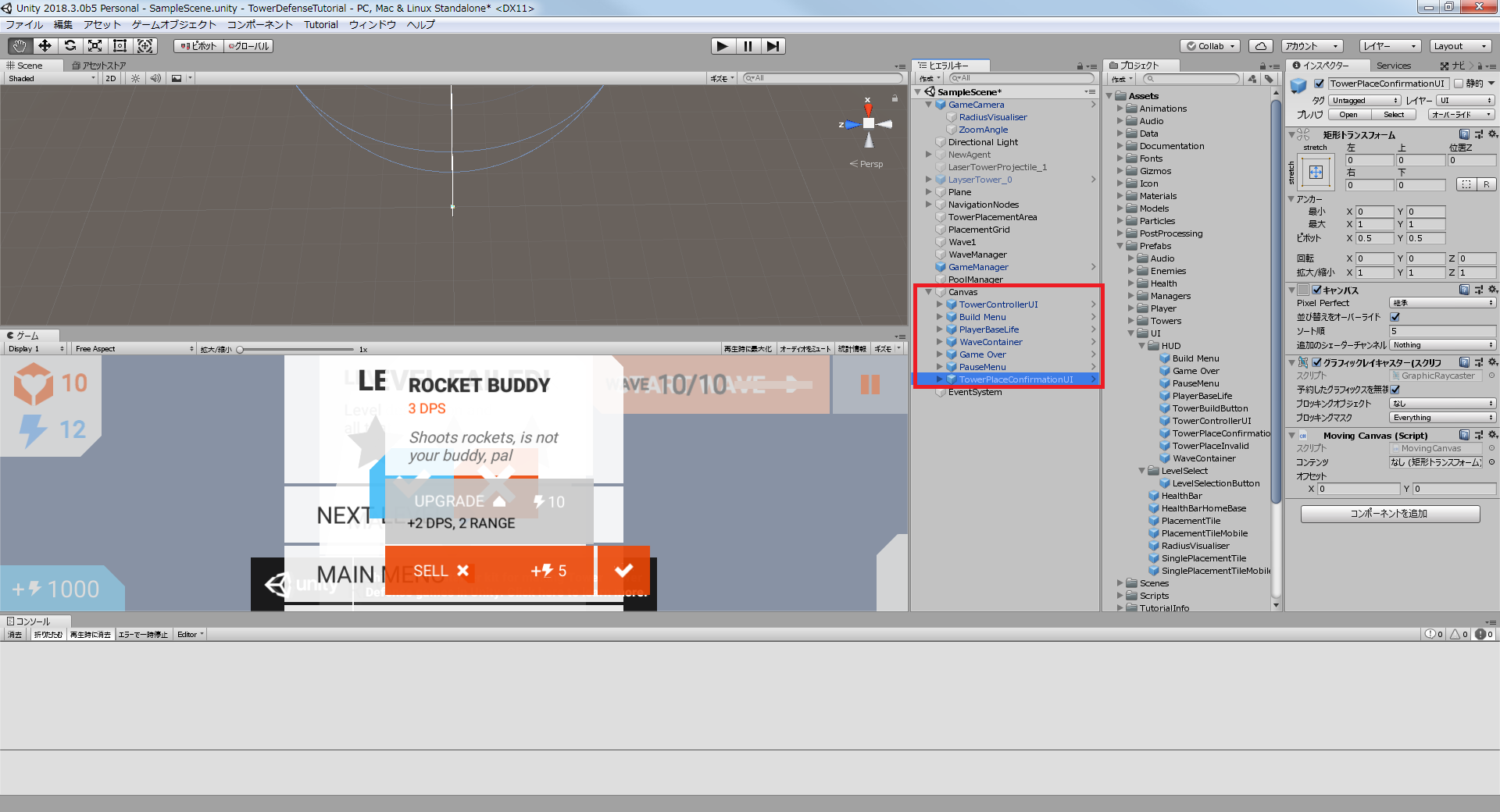Toggle Pivot handle position mode
The height and width of the screenshot is (812, 1500).
click(199, 46)
